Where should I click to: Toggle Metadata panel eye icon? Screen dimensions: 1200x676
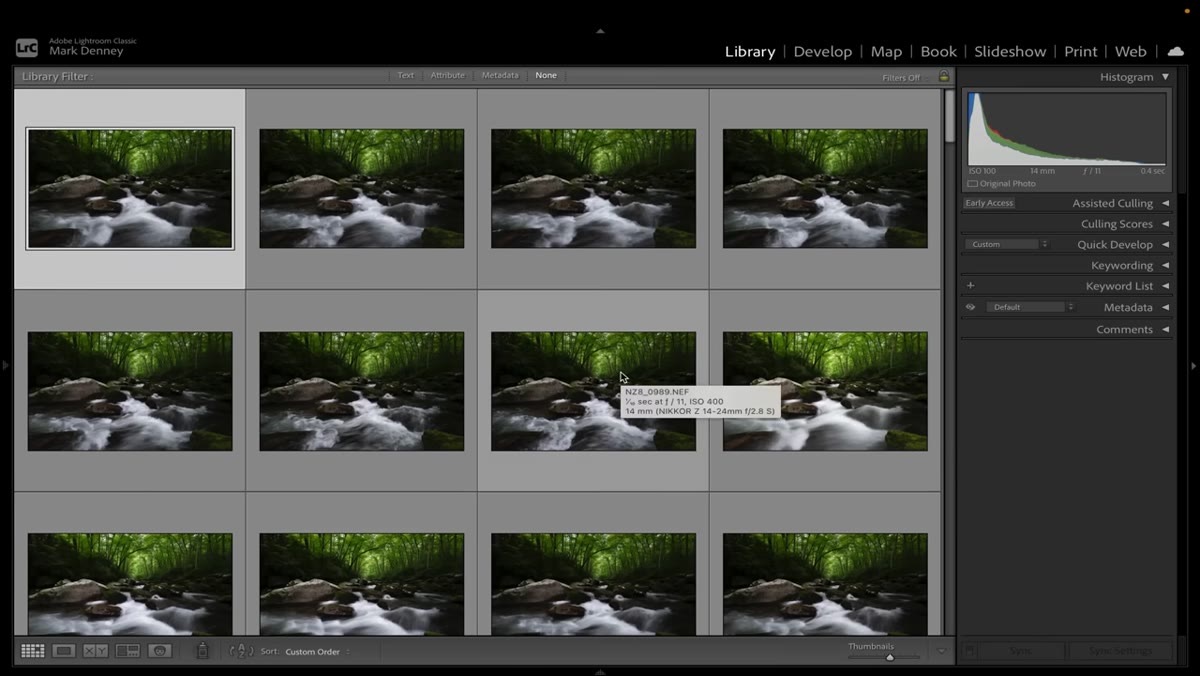click(x=970, y=307)
